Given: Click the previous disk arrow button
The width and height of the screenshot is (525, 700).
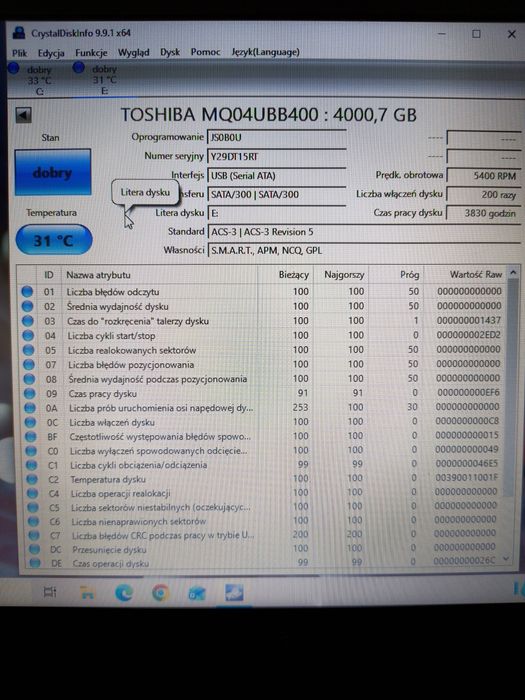Looking at the screenshot, I should point(23,115).
